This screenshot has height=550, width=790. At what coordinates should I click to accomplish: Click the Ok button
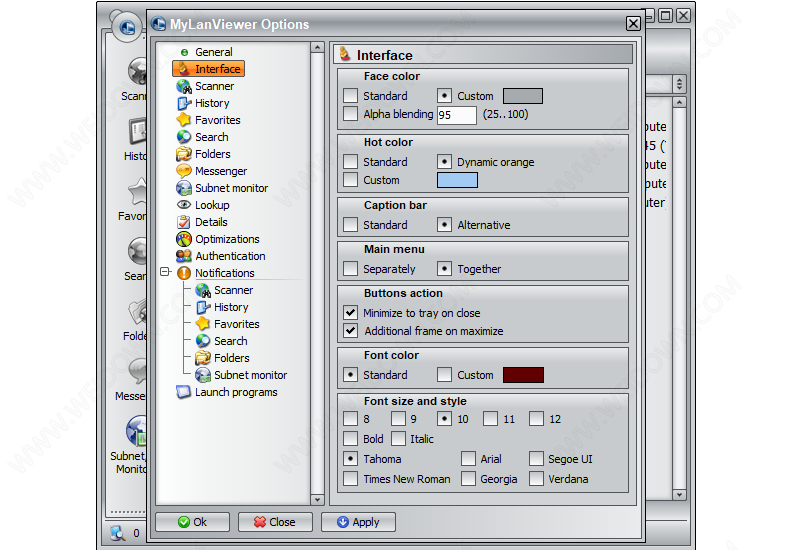192,522
